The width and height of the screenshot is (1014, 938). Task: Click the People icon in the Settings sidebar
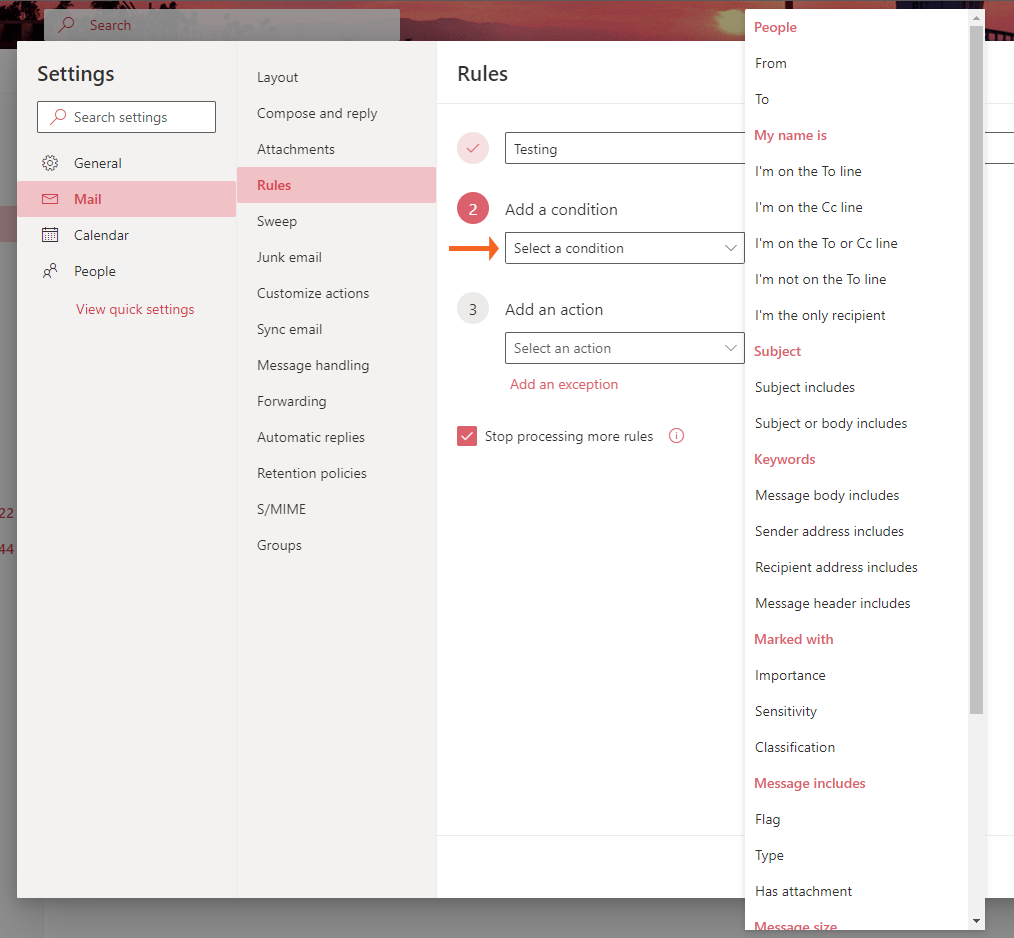pos(49,271)
